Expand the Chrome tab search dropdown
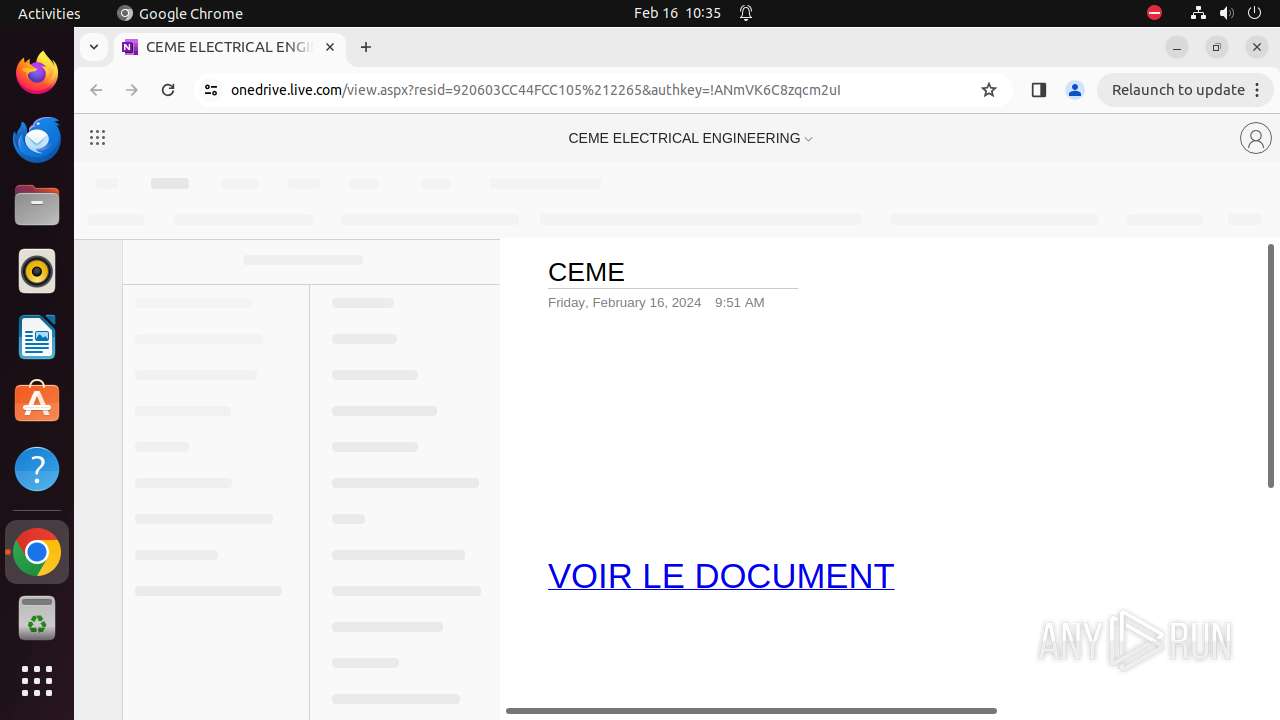 coord(93,47)
